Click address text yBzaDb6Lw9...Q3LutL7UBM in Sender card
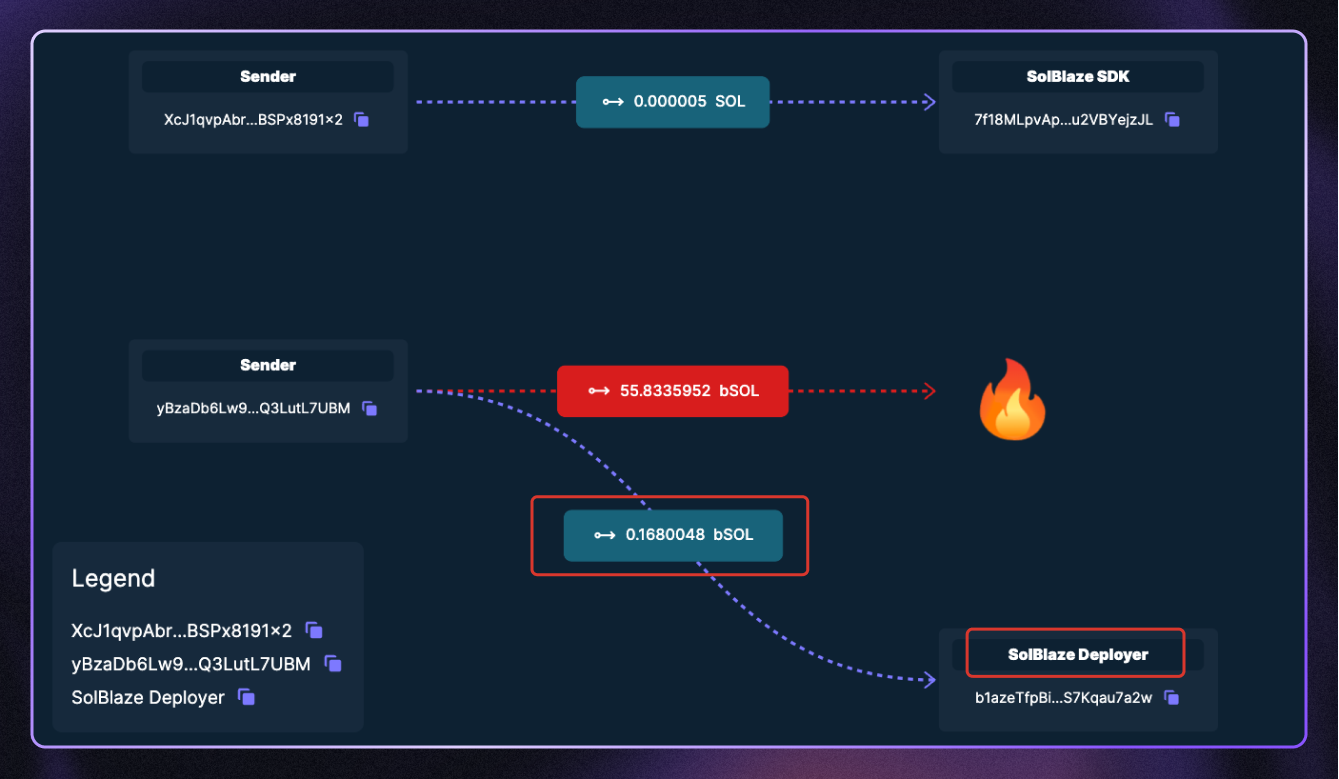1339x779 pixels. click(x=254, y=408)
